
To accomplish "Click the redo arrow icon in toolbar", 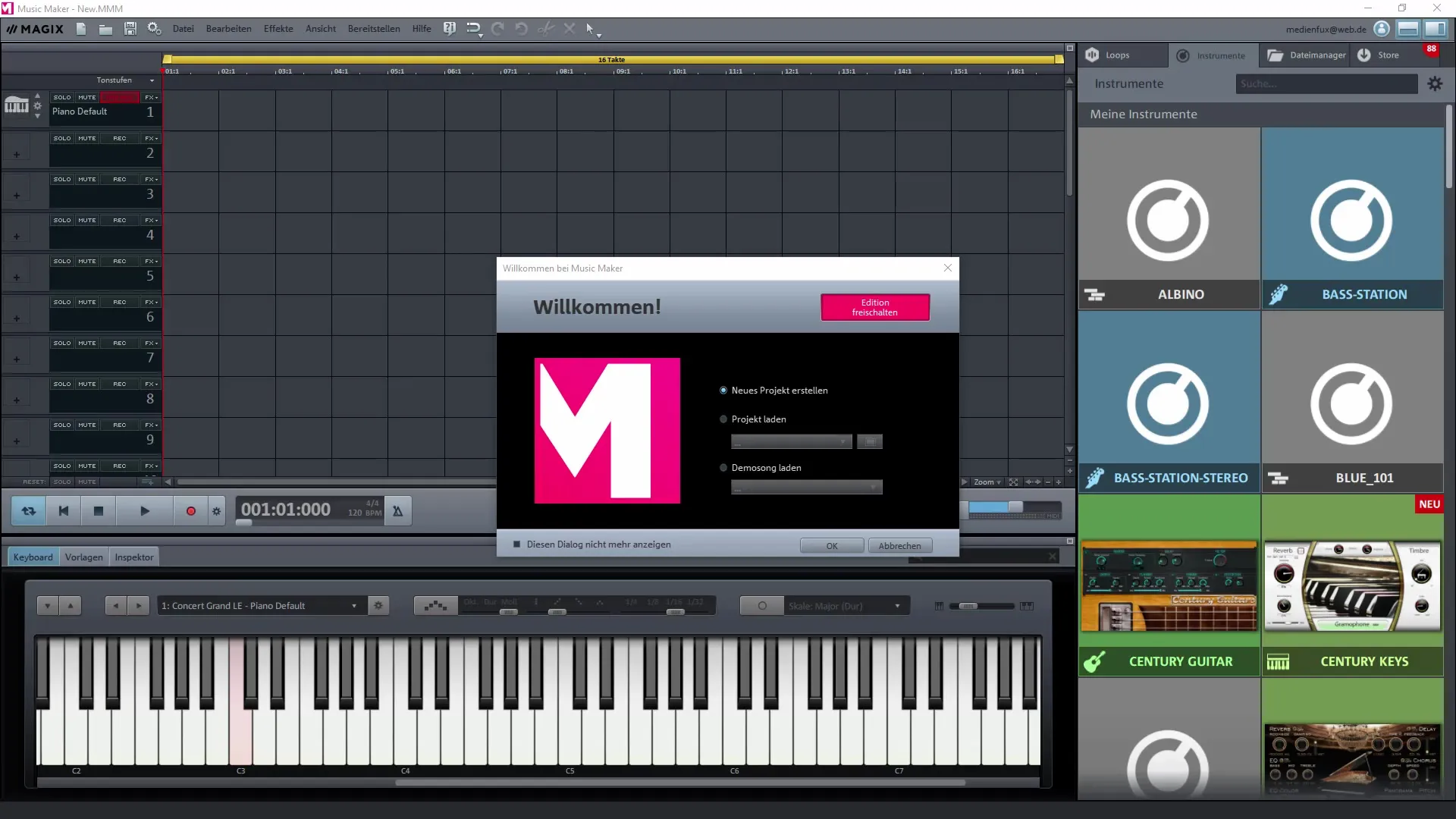I will pos(497,29).
